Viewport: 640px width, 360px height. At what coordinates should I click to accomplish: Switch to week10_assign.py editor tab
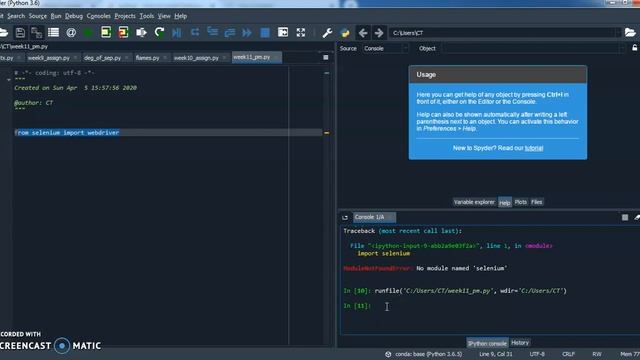(196, 58)
